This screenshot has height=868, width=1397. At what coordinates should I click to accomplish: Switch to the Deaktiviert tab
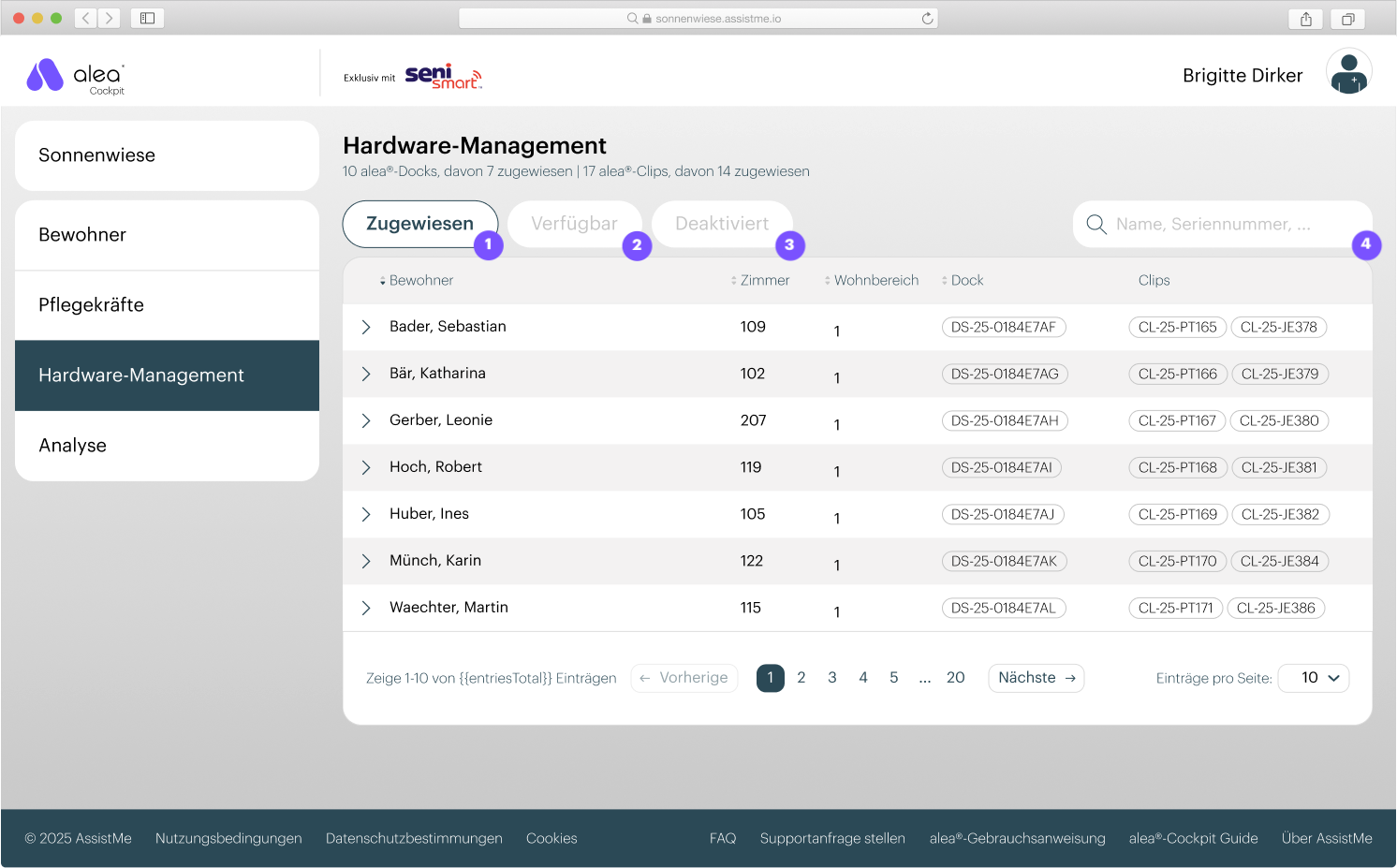(721, 225)
